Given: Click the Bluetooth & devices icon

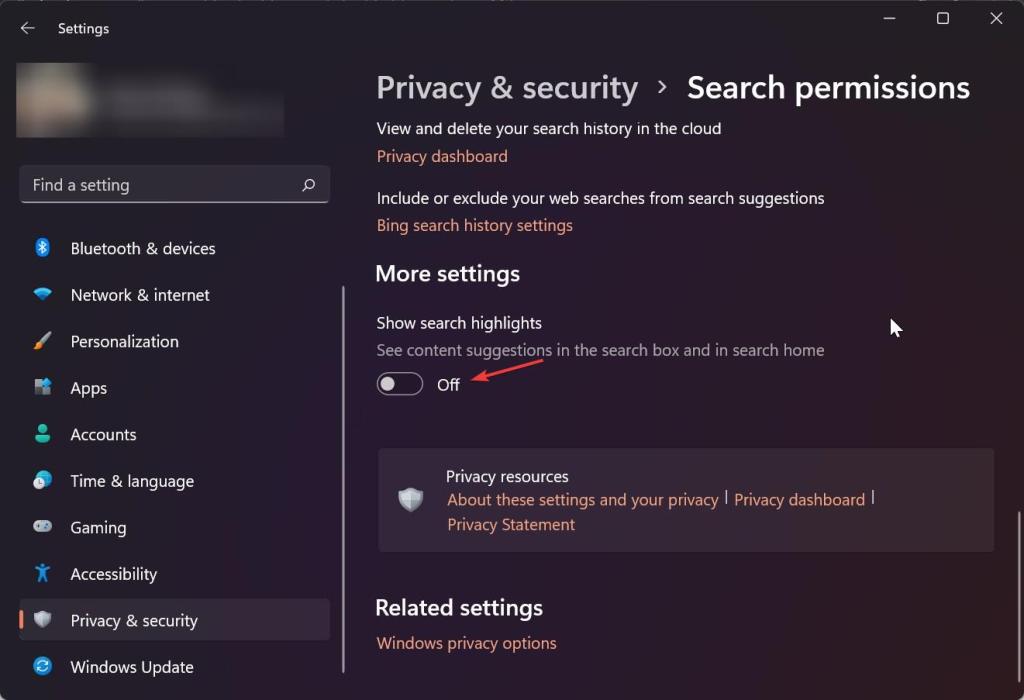Looking at the screenshot, I should tap(42, 248).
